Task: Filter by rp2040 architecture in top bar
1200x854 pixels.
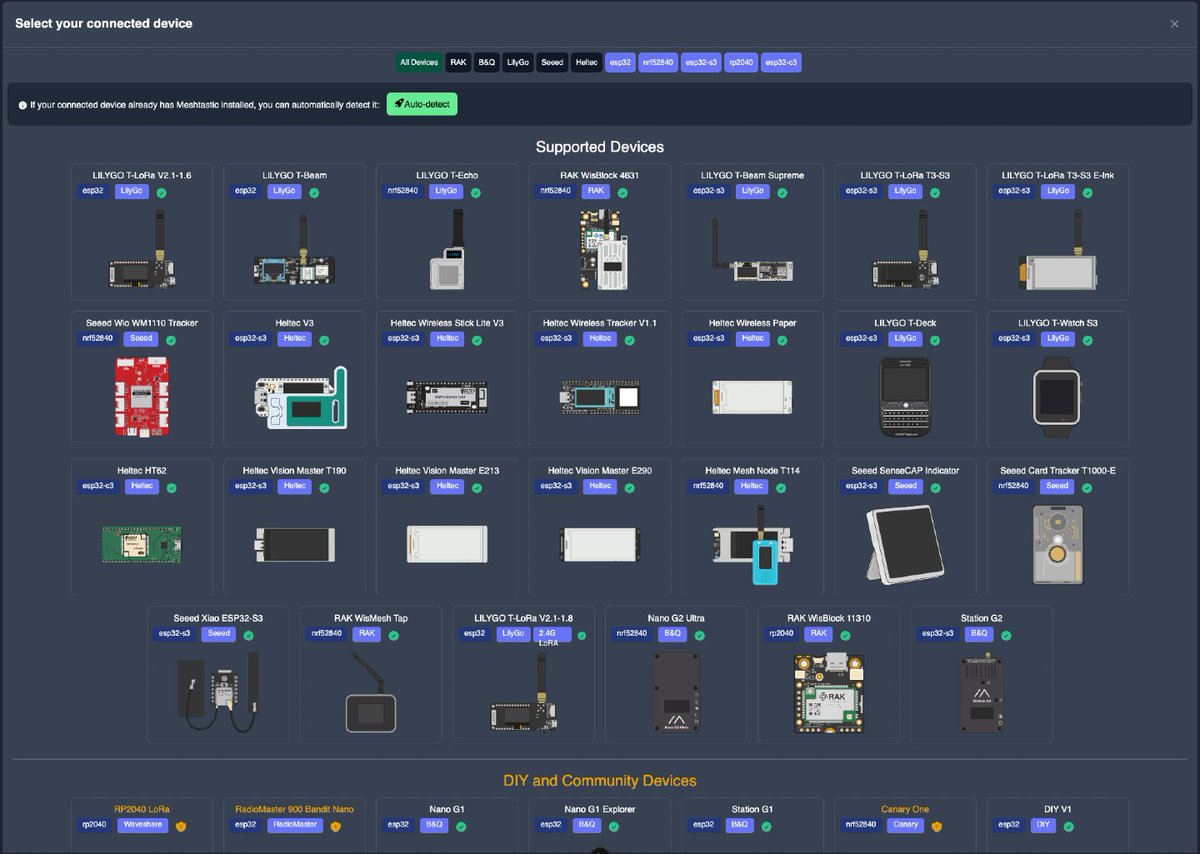Action: (741, 62)
